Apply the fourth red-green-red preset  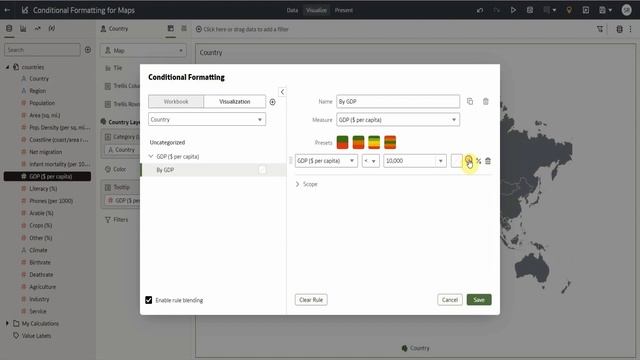(390, 142)
